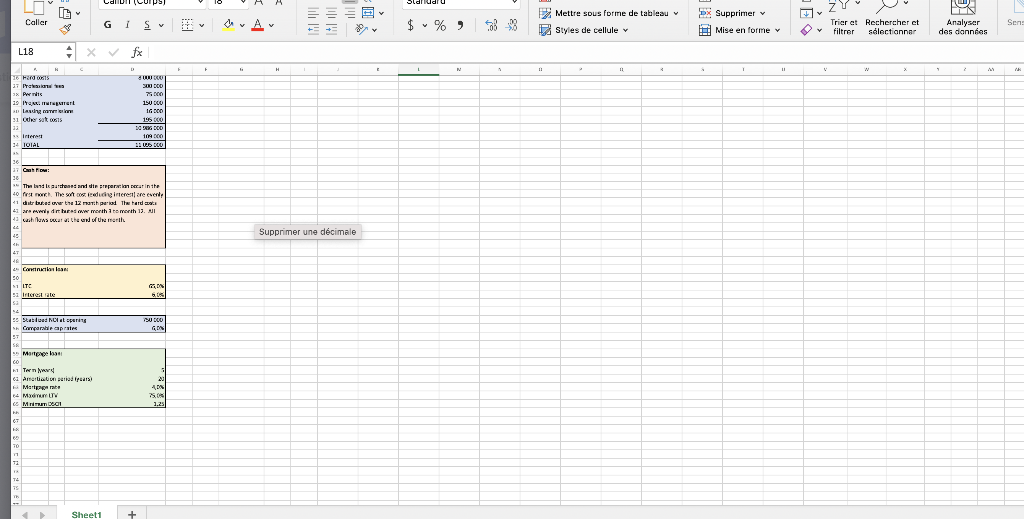Open the Mise en forme menu

(x=739, y=30)
